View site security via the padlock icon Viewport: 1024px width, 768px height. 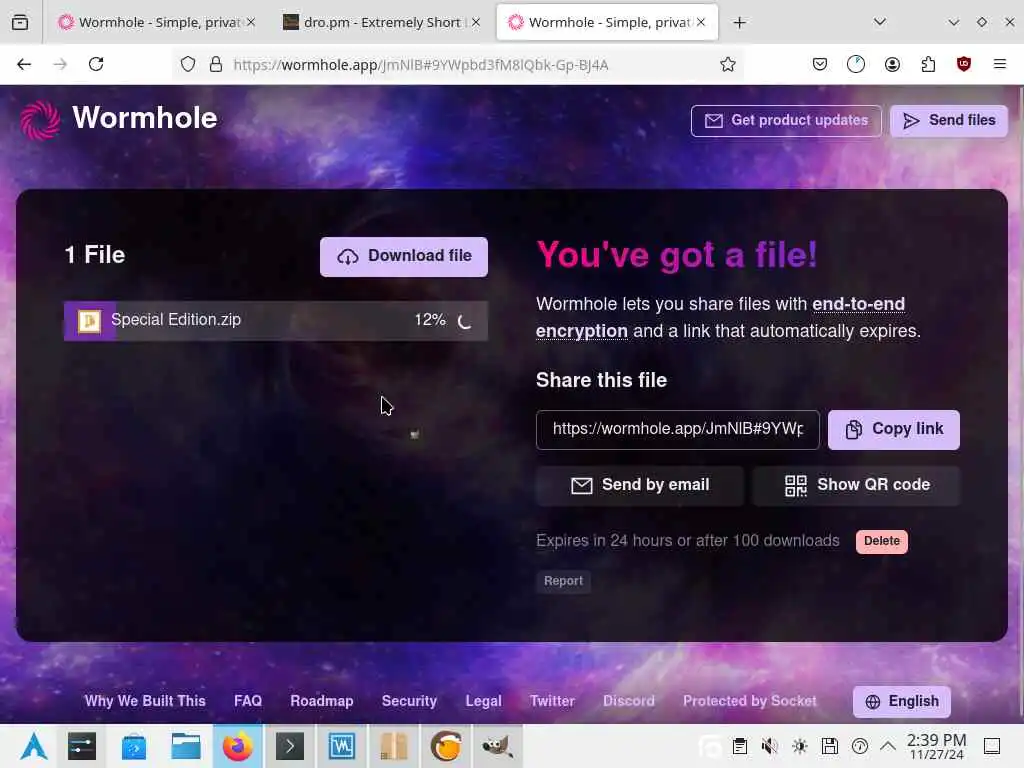point(216,64)
